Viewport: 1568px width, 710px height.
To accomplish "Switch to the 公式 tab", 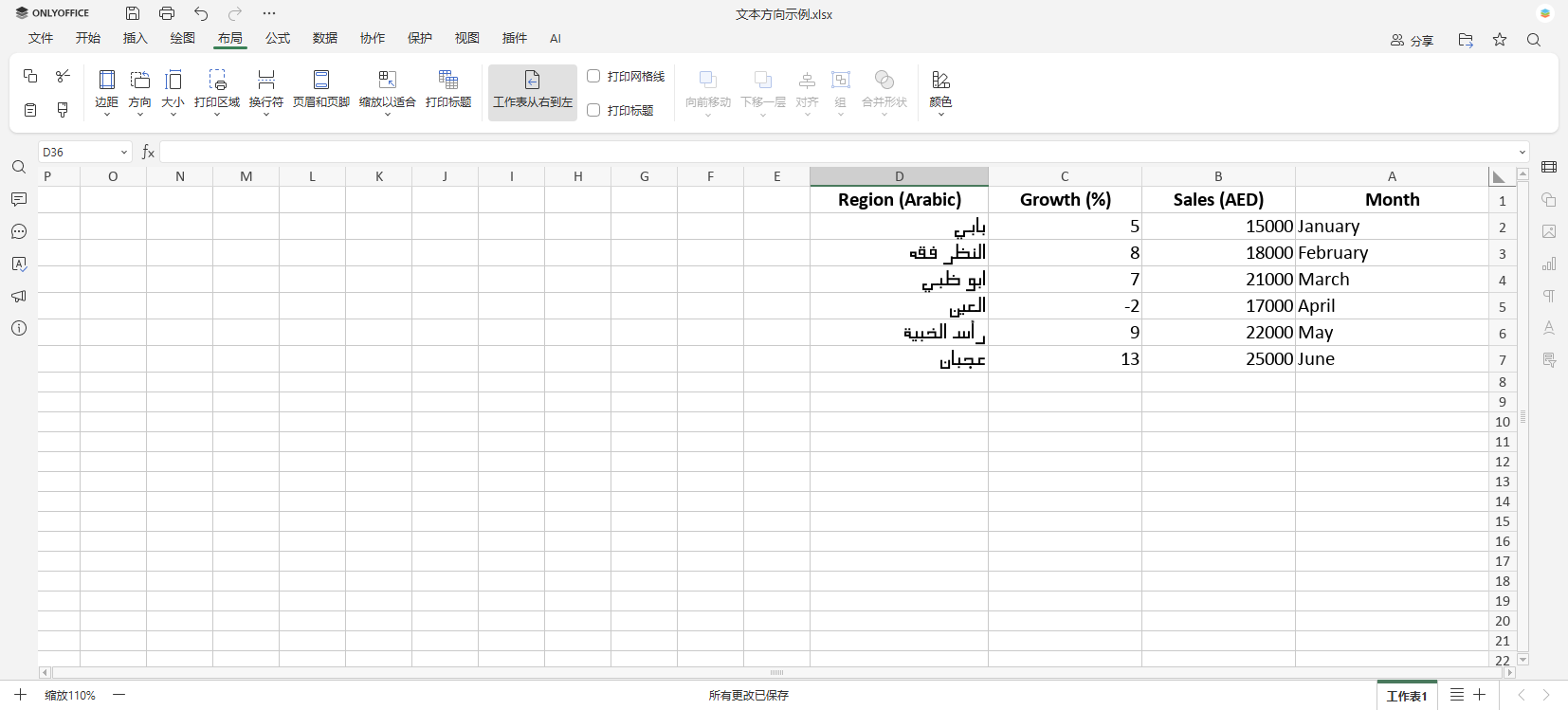I will [x=278, y=38].
